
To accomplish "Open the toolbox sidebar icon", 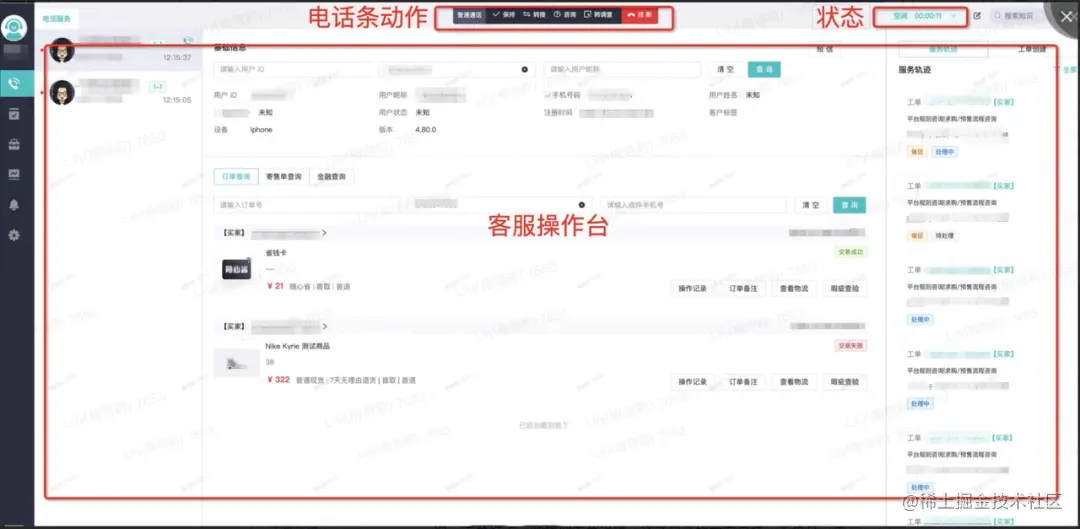I will point(14,144).
